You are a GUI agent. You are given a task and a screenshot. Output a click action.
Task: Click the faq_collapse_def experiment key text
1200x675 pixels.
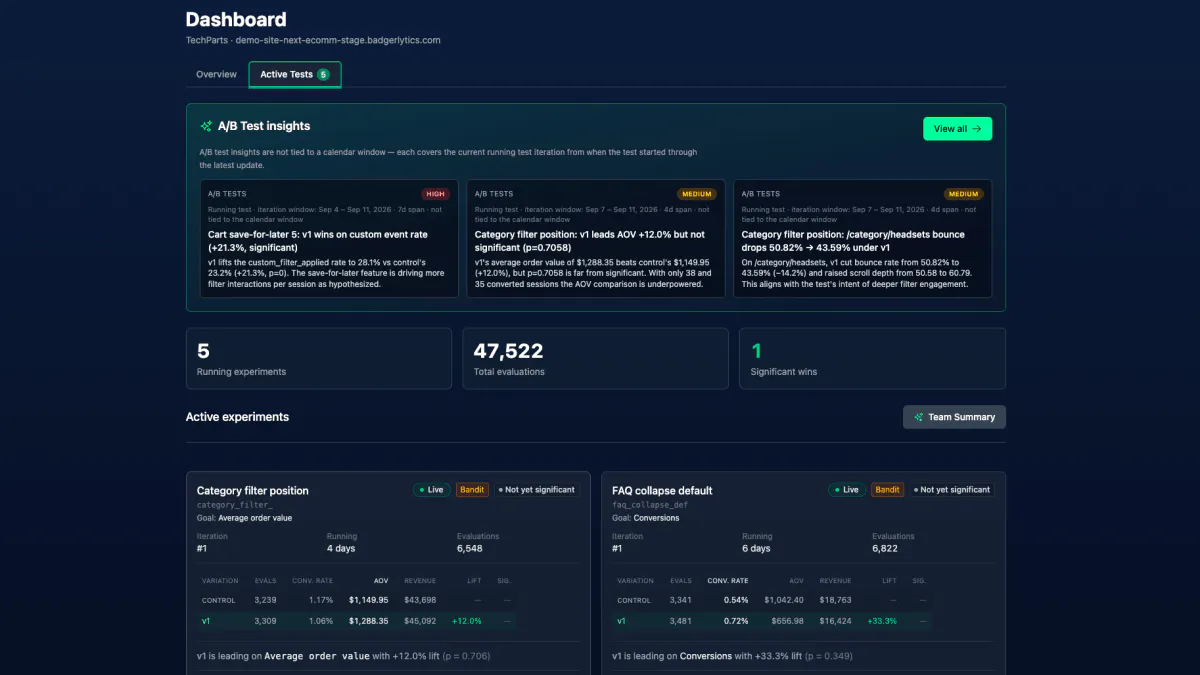(x=650, y=505)
